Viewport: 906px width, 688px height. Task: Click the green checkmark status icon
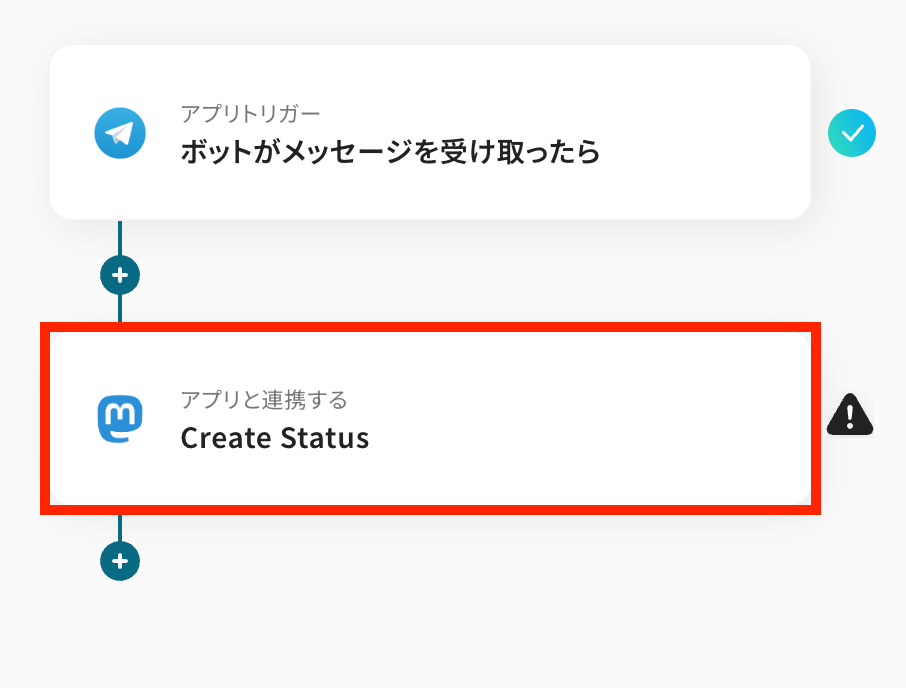(x=852, y=133)
